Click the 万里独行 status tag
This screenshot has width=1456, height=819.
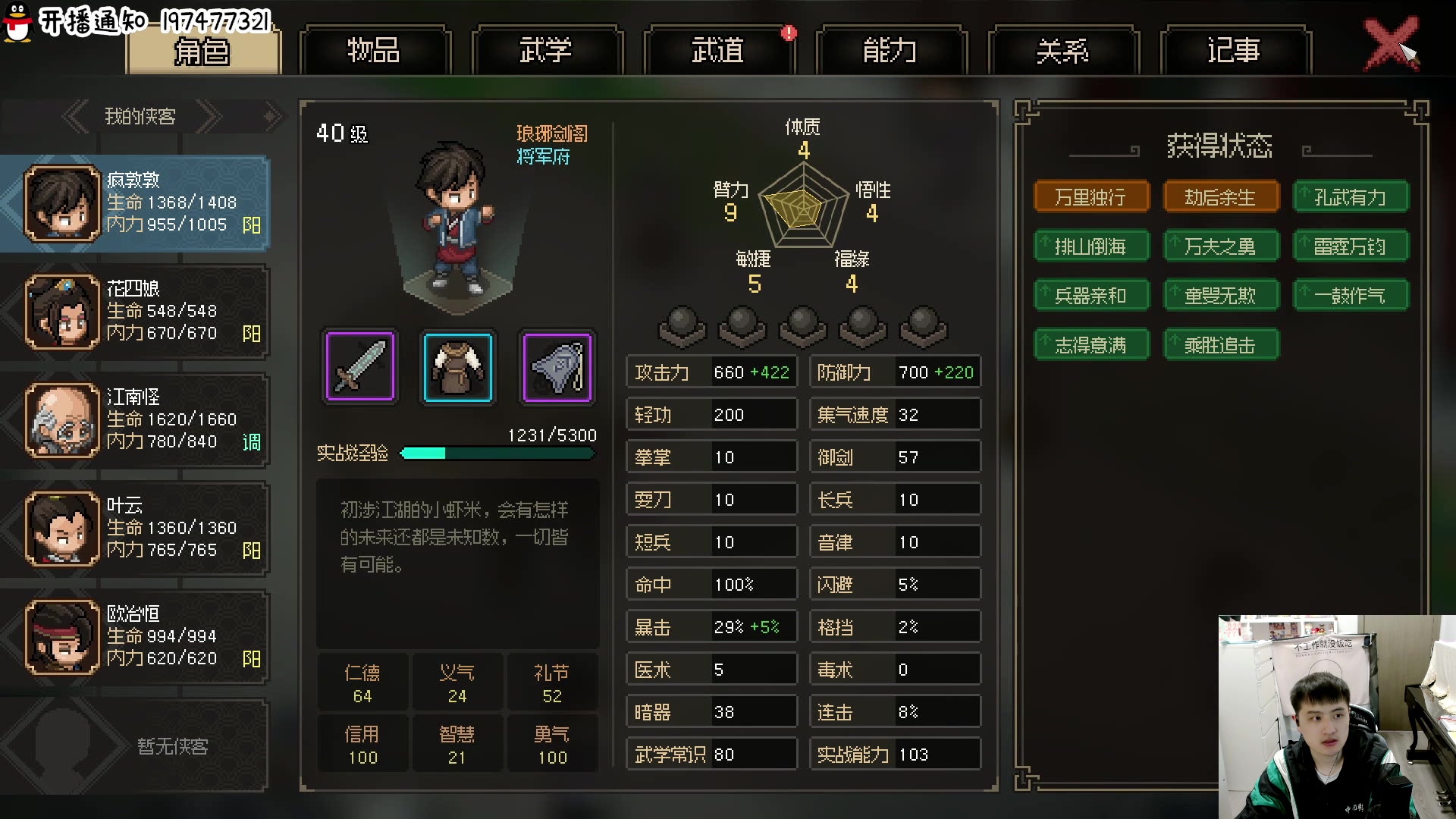click(1091, 197)
